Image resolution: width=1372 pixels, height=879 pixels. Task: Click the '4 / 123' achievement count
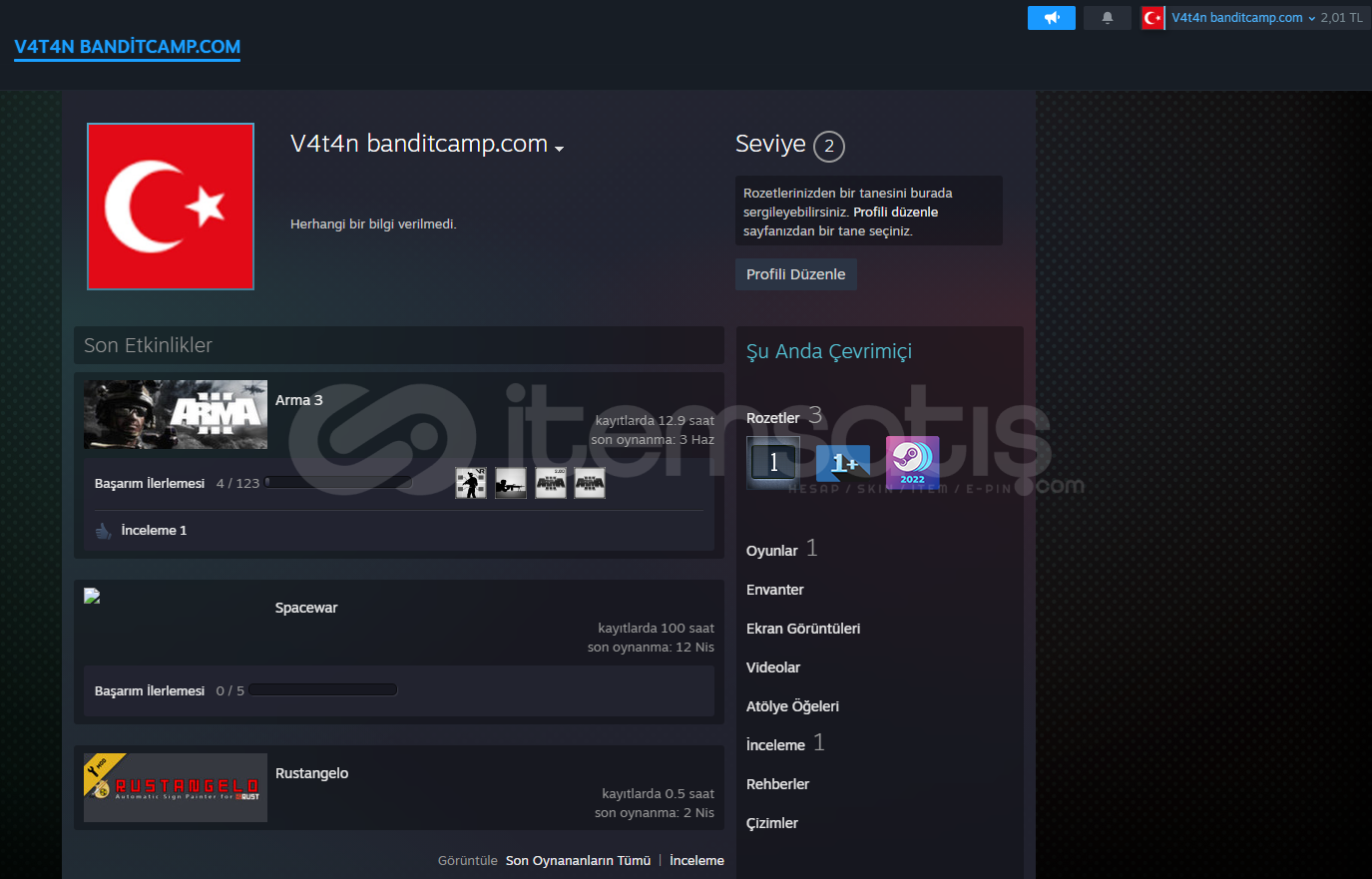pyautogui.click(x=237, y=483)
